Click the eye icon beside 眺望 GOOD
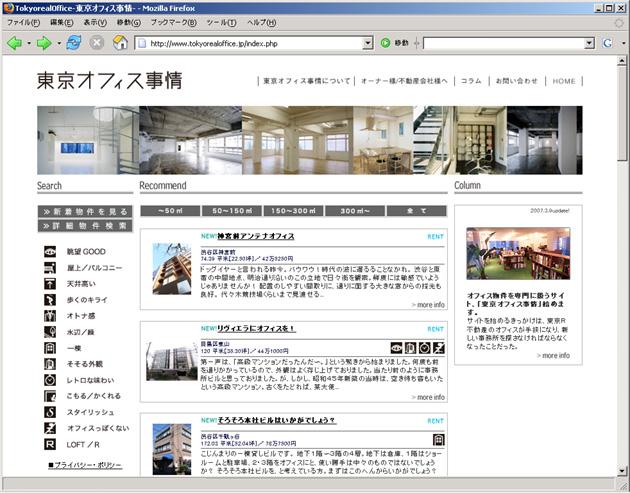This screenshot has height=493, width=630. [50, 252]
